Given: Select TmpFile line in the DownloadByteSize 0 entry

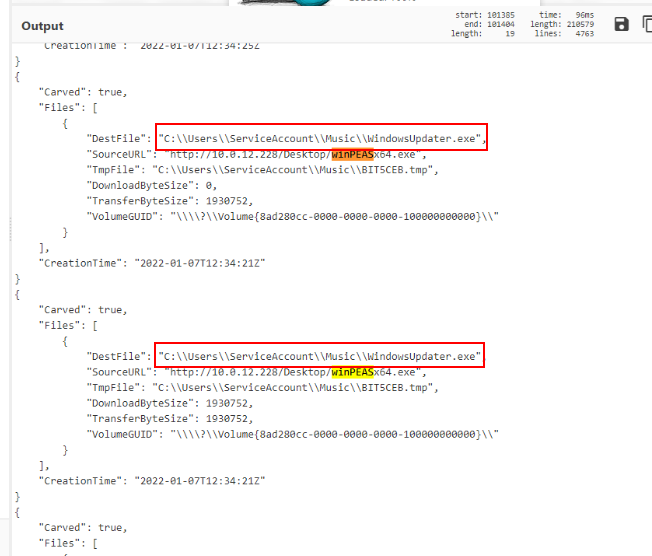Looking at the screenshot, I should pos(262,170).
